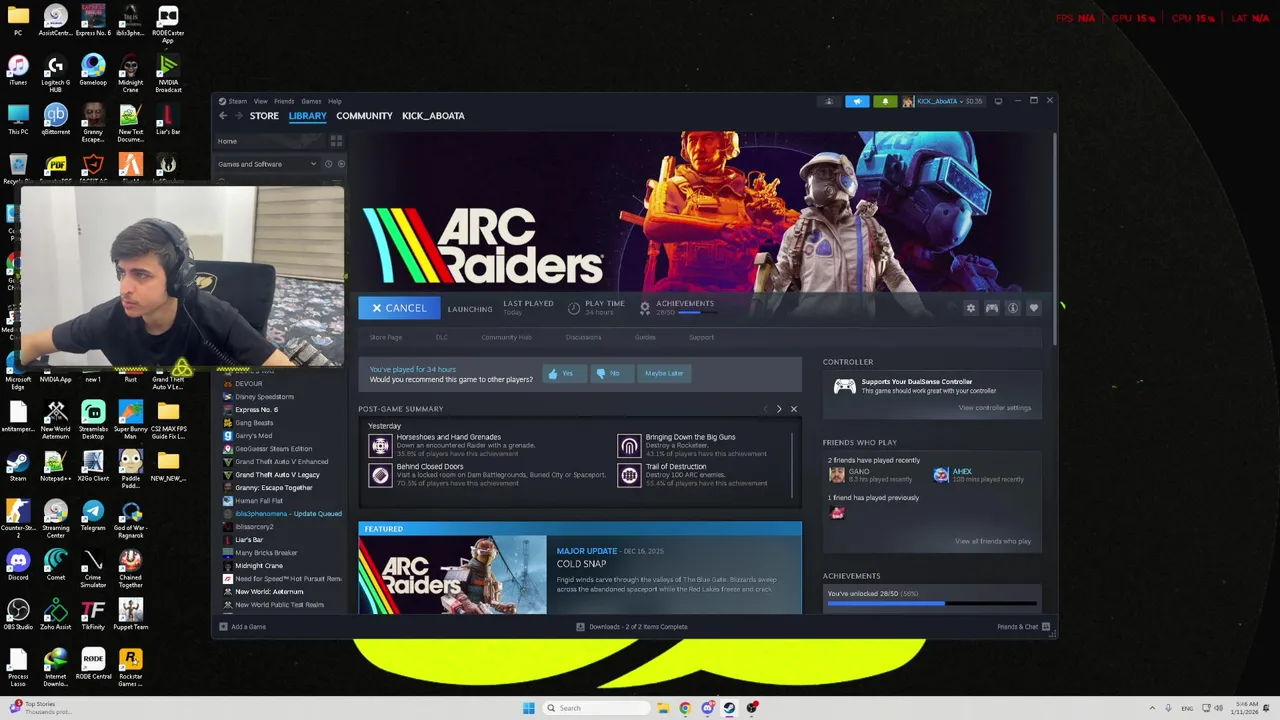This screenshot has width=1280, height=720.
Task: Click the ready-to-play filter icon in the sidebar
Action: (x=341, y=164)
